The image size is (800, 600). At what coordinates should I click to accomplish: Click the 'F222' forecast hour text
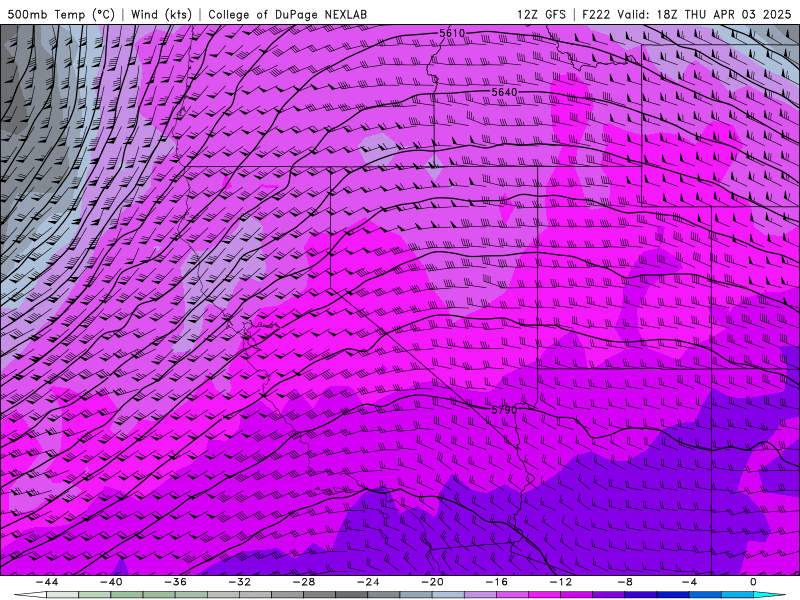pos(596,14)
